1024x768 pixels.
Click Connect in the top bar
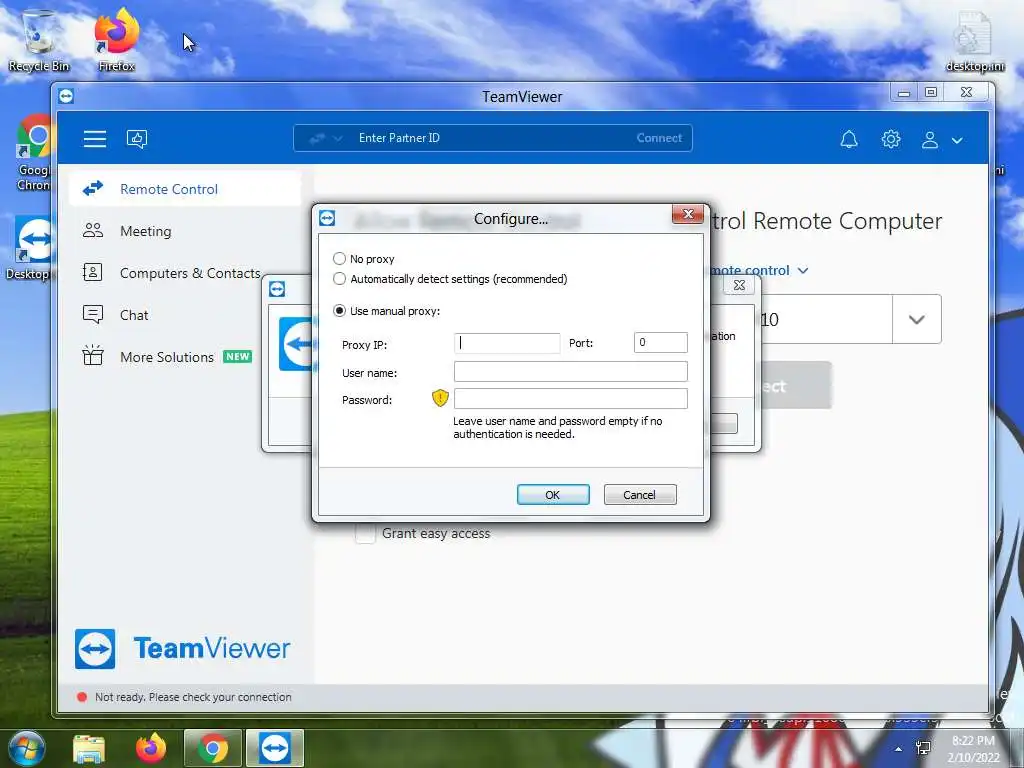point(659,138)
